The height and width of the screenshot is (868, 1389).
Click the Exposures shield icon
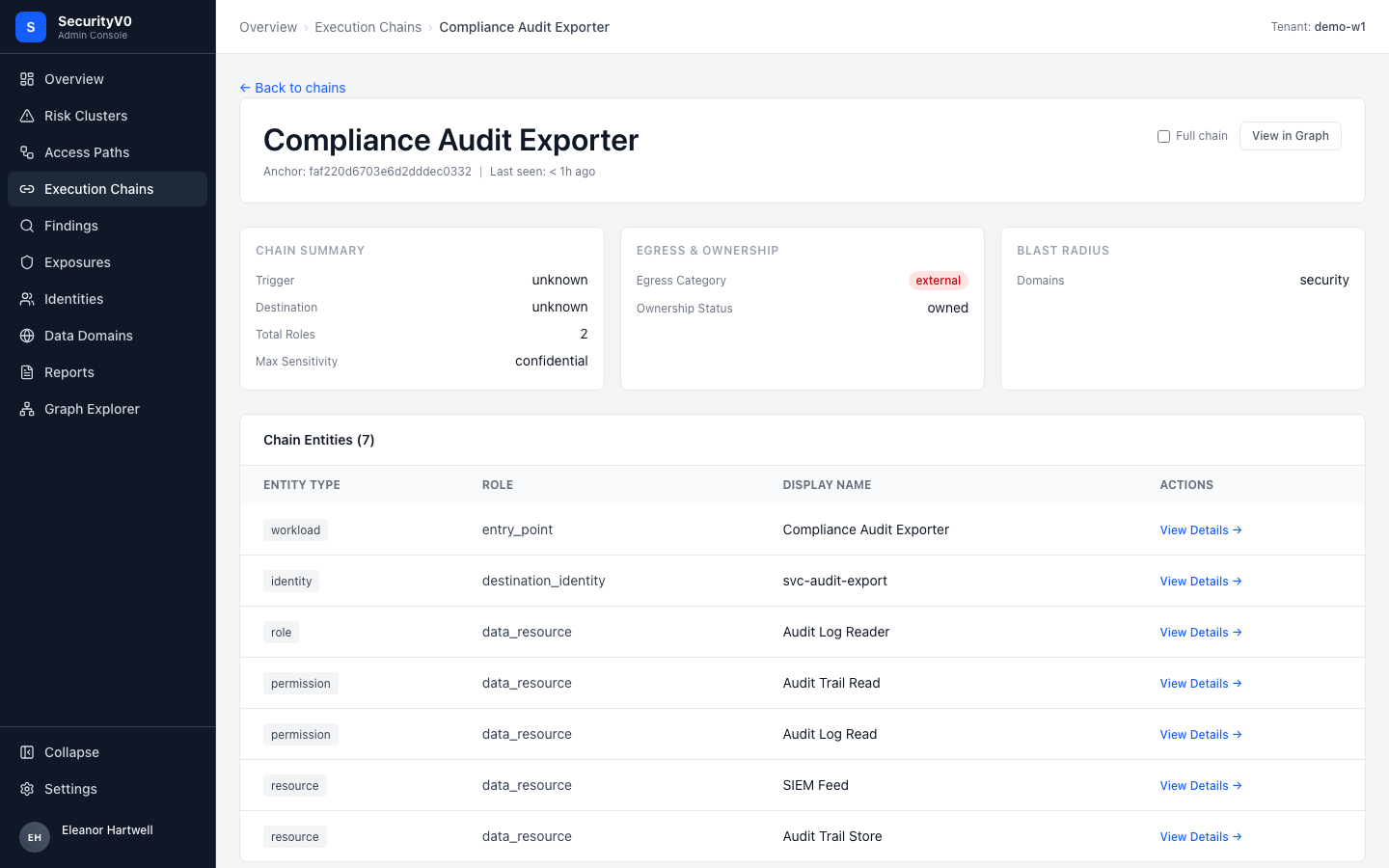27,262
